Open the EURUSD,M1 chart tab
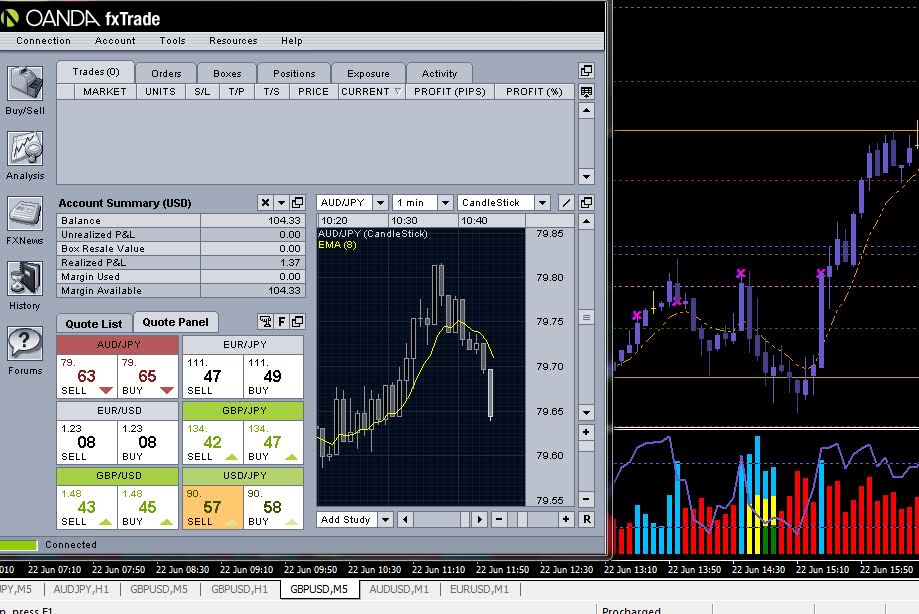919x614 pixels. pyautogui.click(x=479, y=589)
